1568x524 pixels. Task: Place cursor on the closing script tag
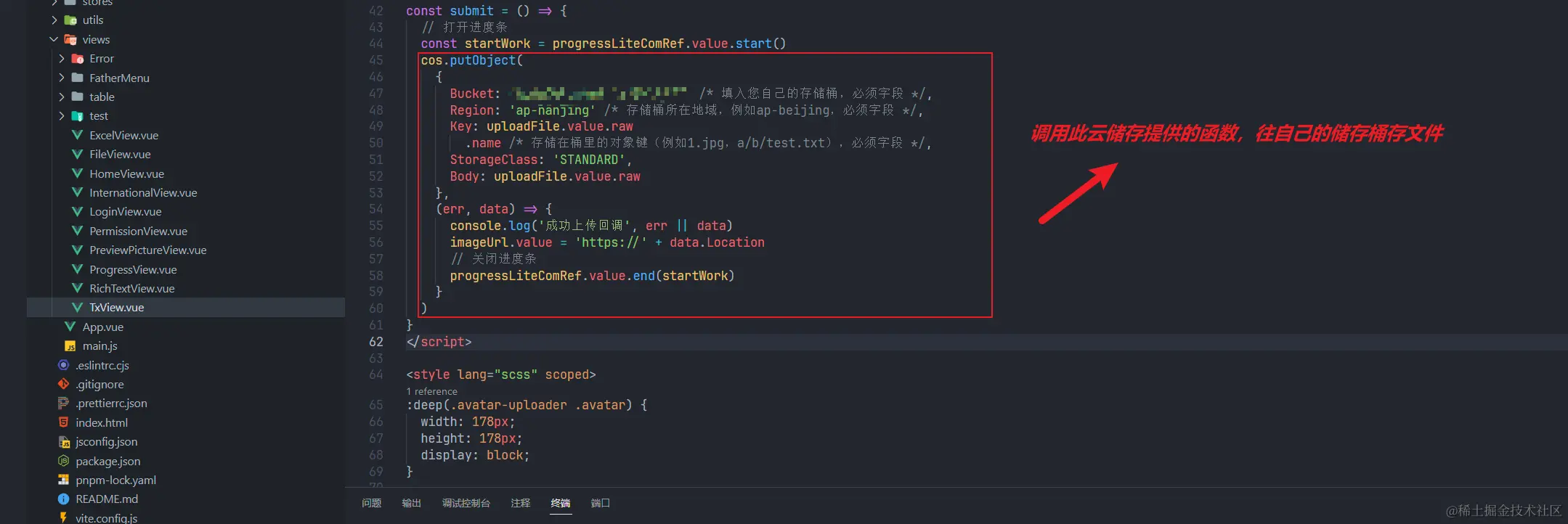pyautogui.click(x=439, y=341)
